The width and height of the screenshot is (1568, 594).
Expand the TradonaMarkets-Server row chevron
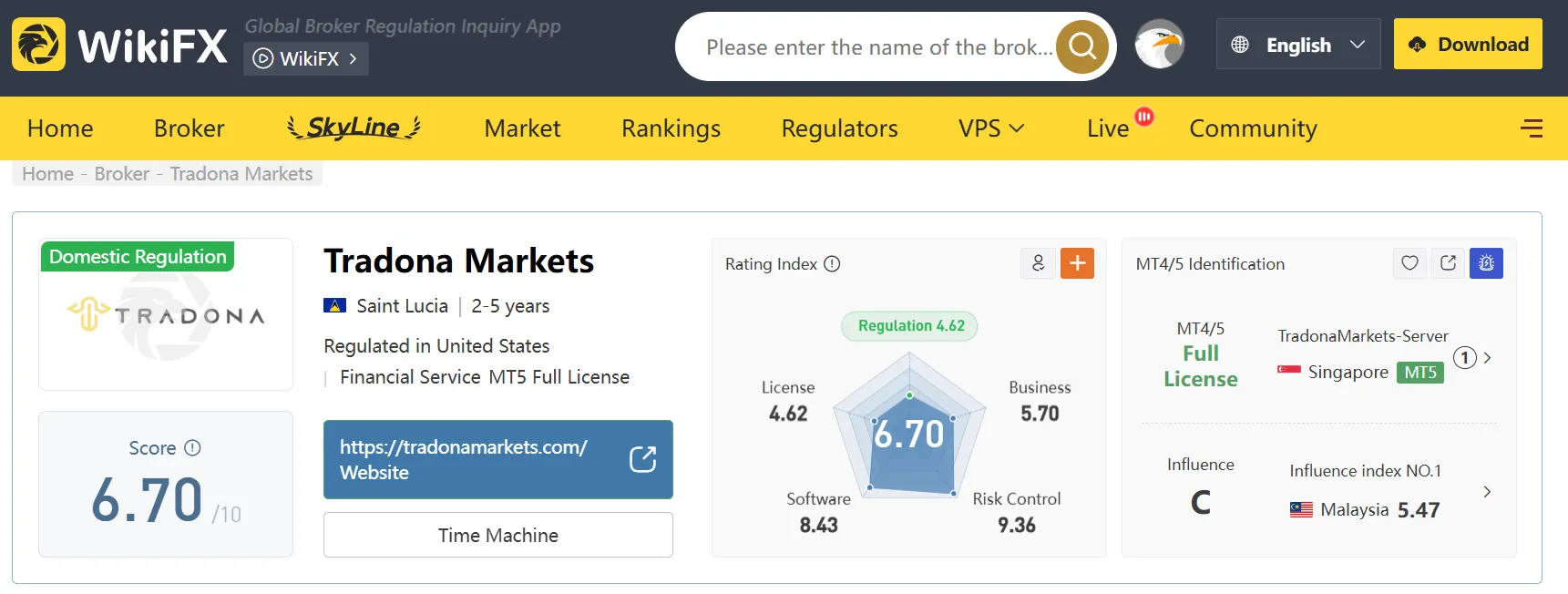pyautogui.click(x=1487, y=358)
